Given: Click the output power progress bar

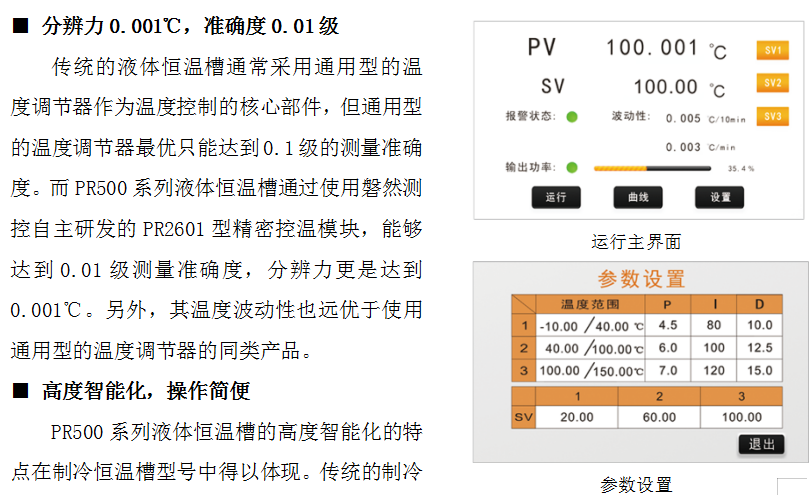Looking at the screenshot, I should [652, 168].
